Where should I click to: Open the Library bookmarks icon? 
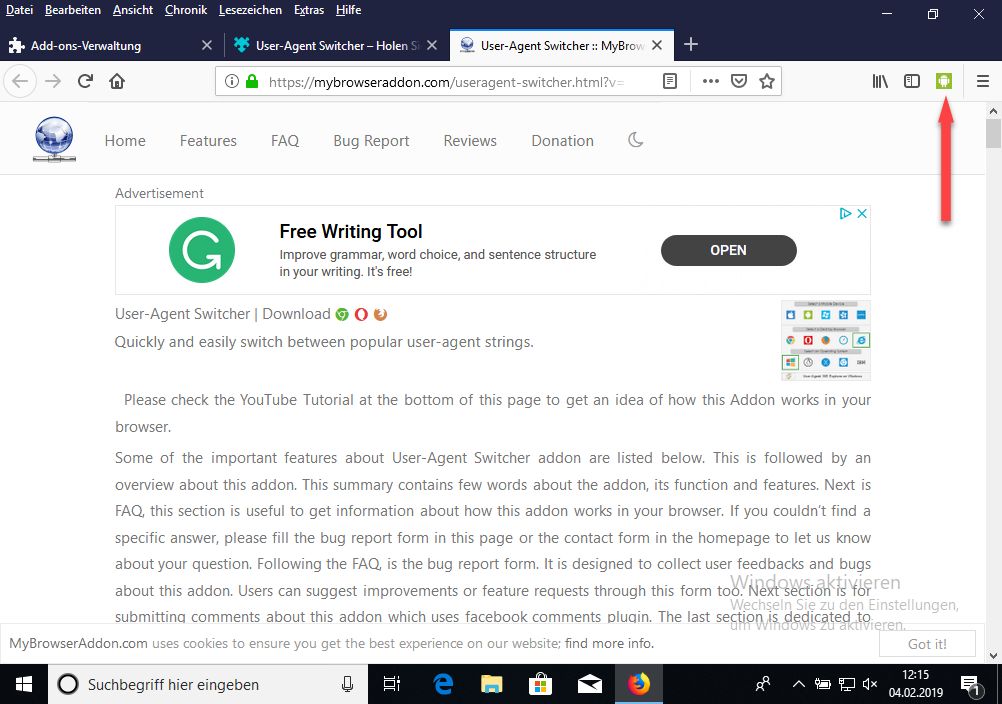pyautogui.click(x=880, y=81)
